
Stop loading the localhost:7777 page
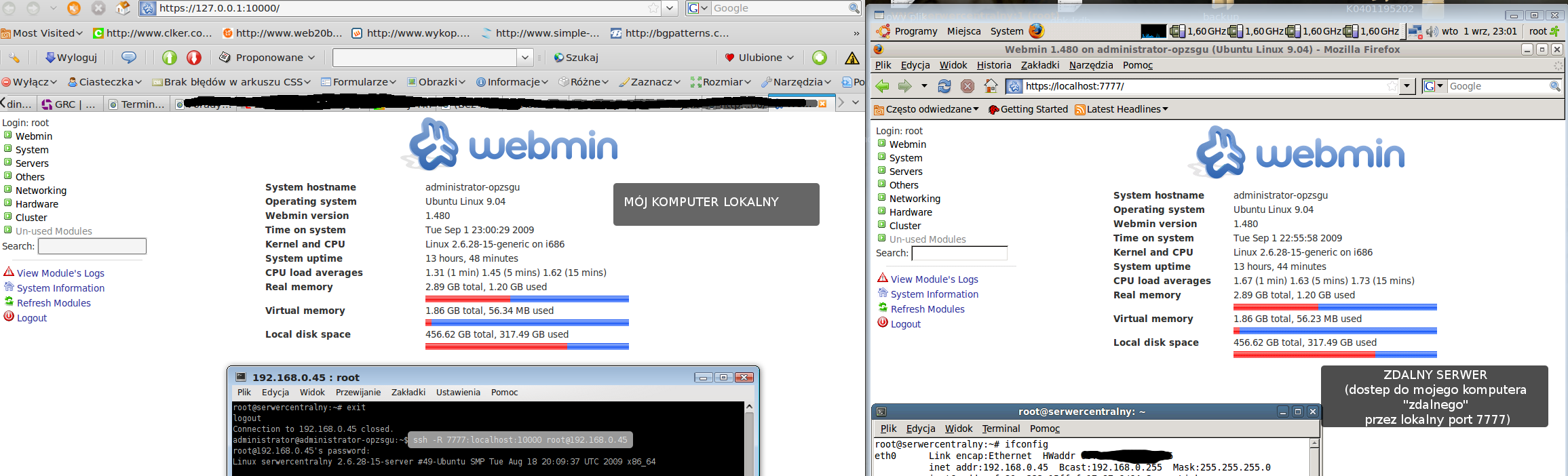[968, 86]
